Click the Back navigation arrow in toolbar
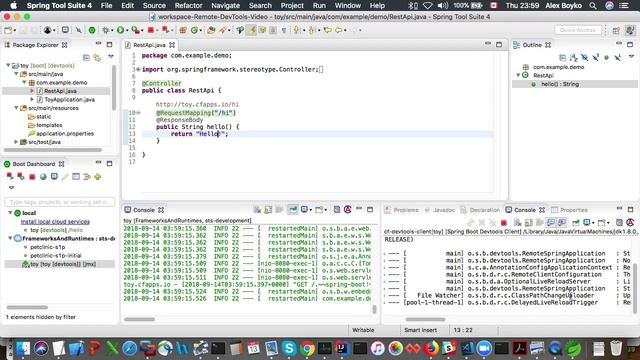The image size is (640, 360). point(338,30)
